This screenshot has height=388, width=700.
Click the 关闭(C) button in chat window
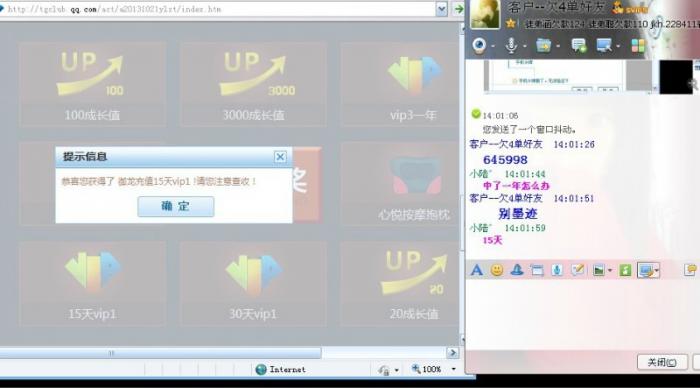(x=662, y=362)
